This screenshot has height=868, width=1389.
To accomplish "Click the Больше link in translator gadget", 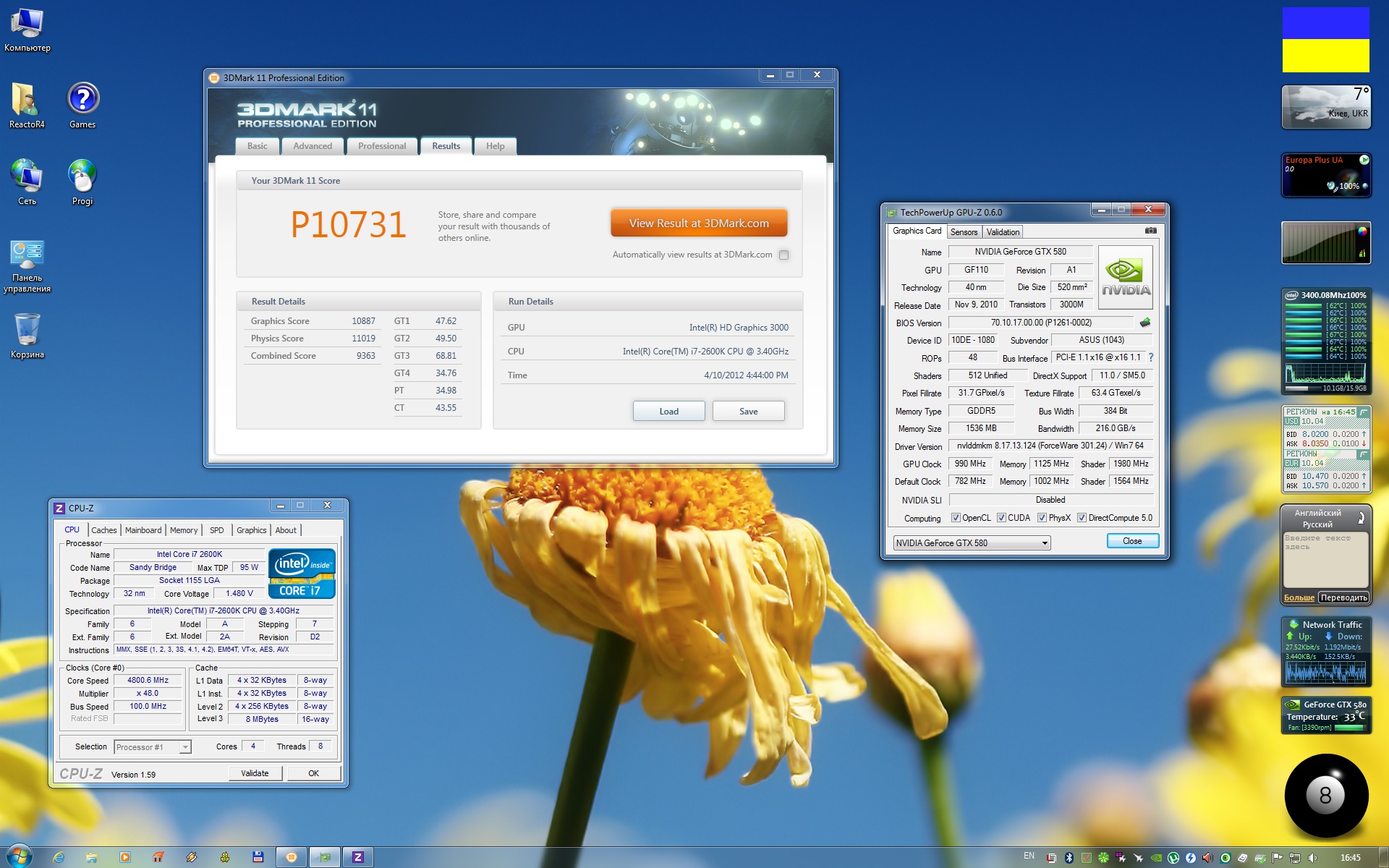I will click(1299, 597).
